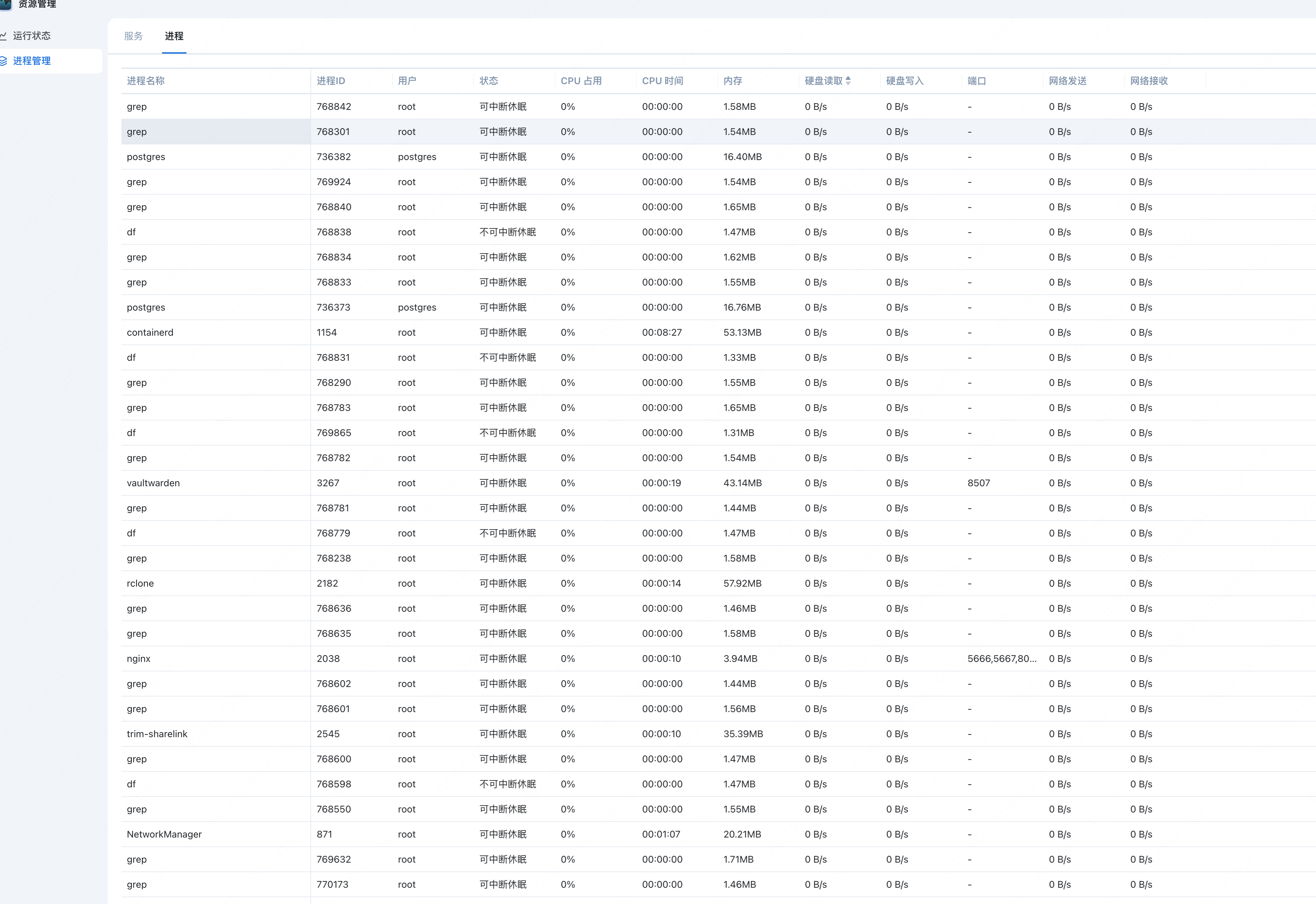Click the 网络接收 column header
Image resolution: width=1316 pixels, height=904 pixels.
1149,81
